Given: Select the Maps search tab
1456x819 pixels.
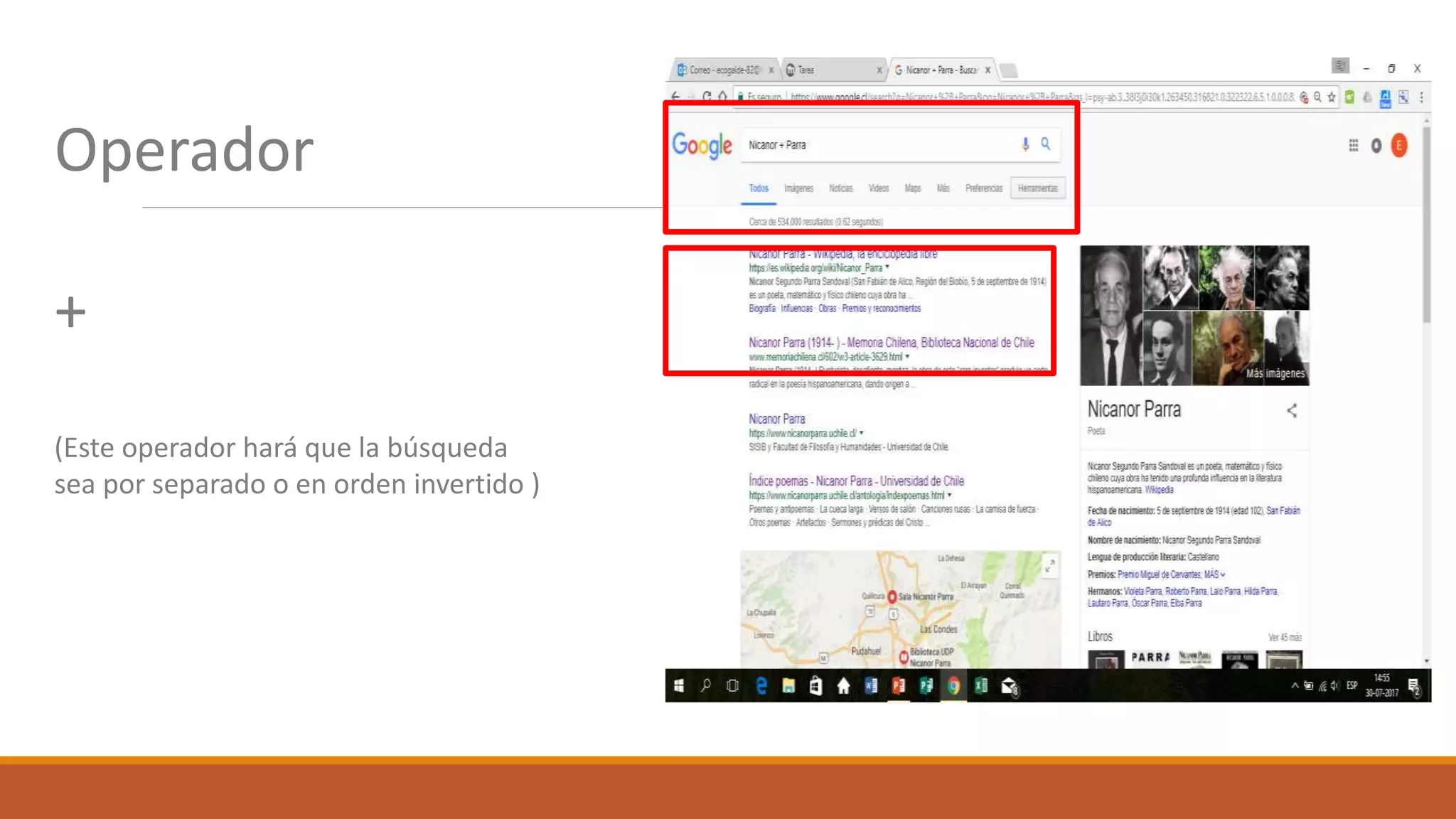Looking at the screenshot, I should click(913, 188).
